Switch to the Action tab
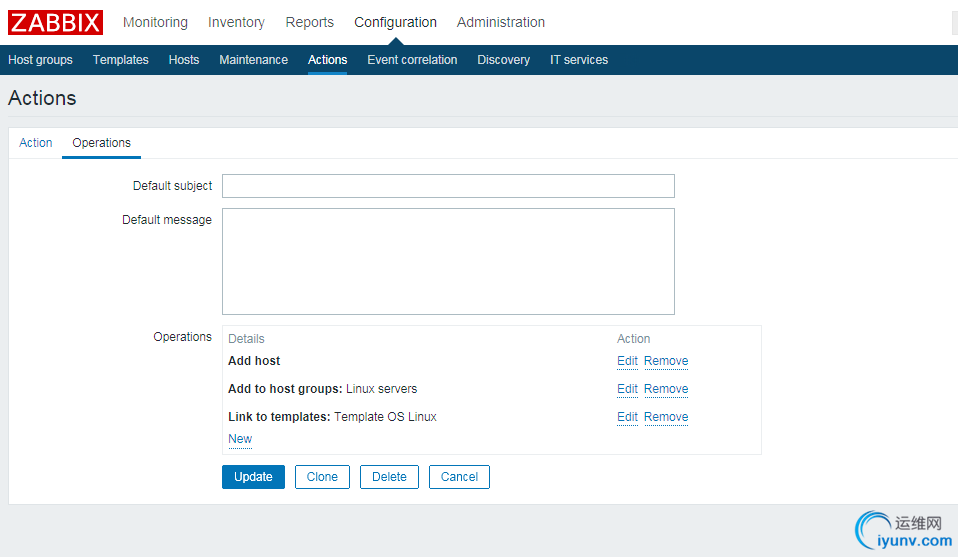 click(x=35, y=143)
